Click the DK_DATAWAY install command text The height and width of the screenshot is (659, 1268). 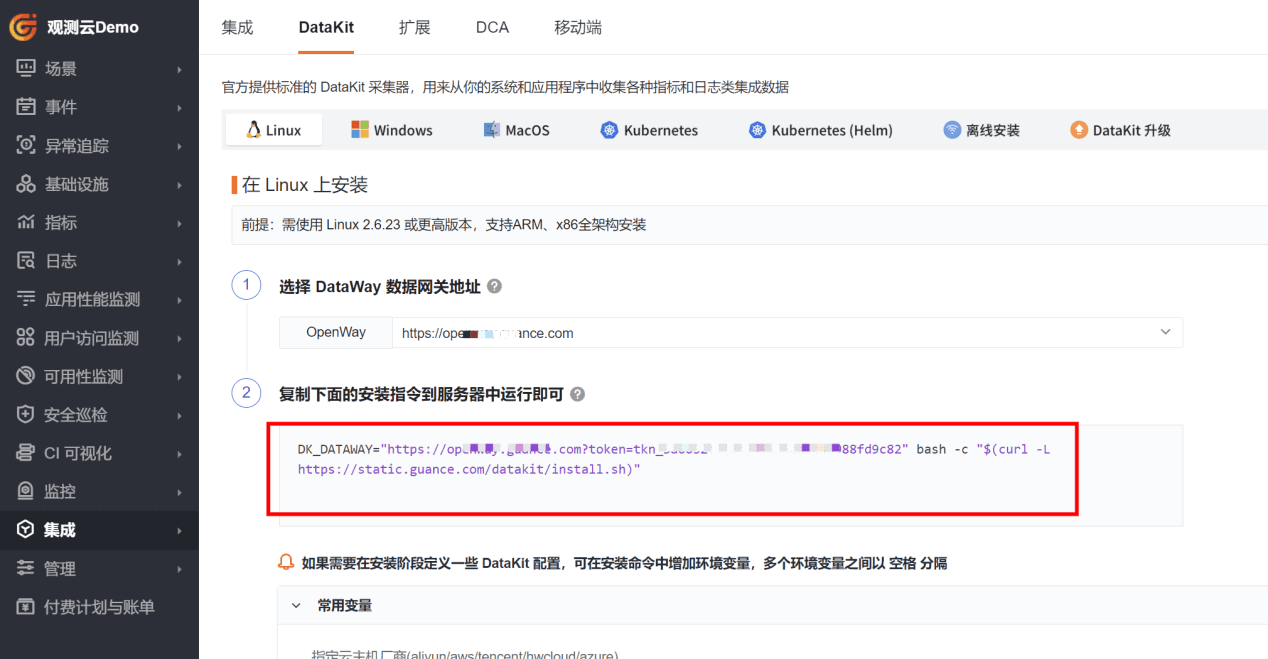coord(673,459)
